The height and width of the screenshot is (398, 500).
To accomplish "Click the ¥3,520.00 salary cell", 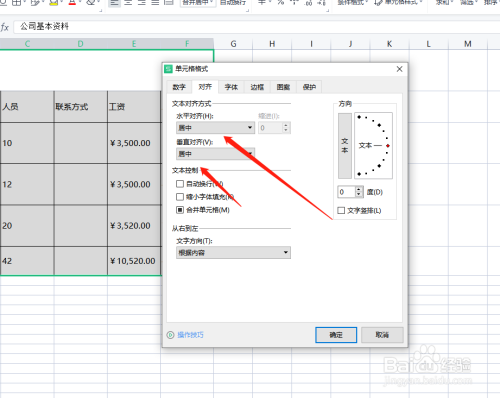I will [134, 226].
